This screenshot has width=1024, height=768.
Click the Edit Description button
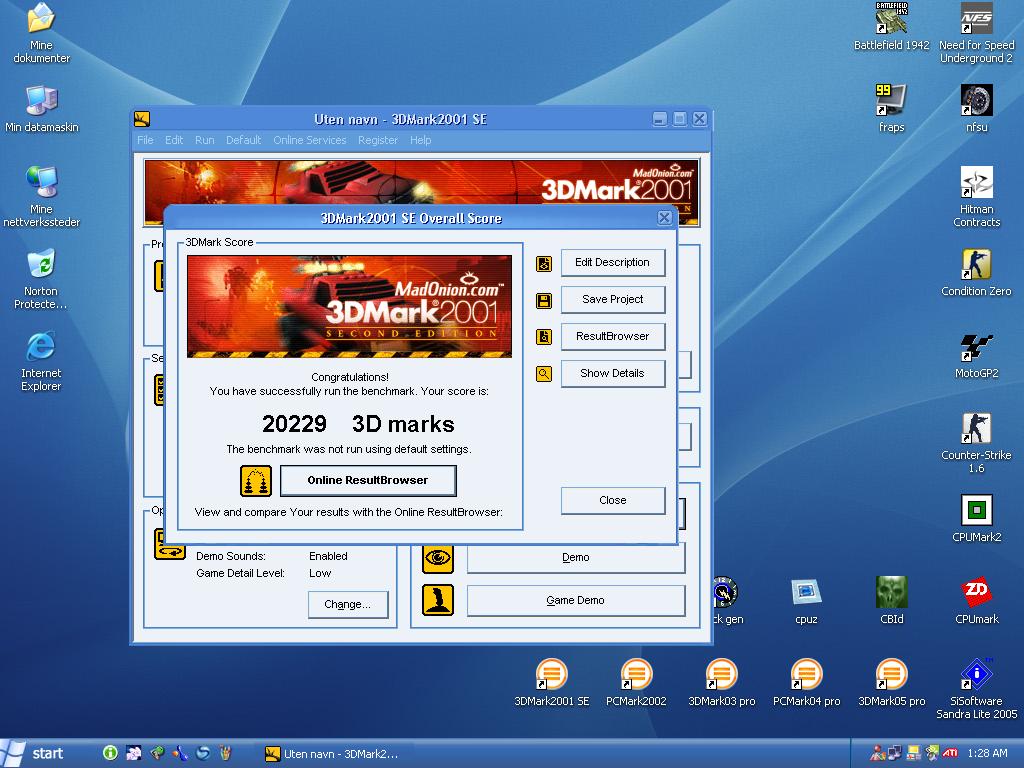point(613,263)
